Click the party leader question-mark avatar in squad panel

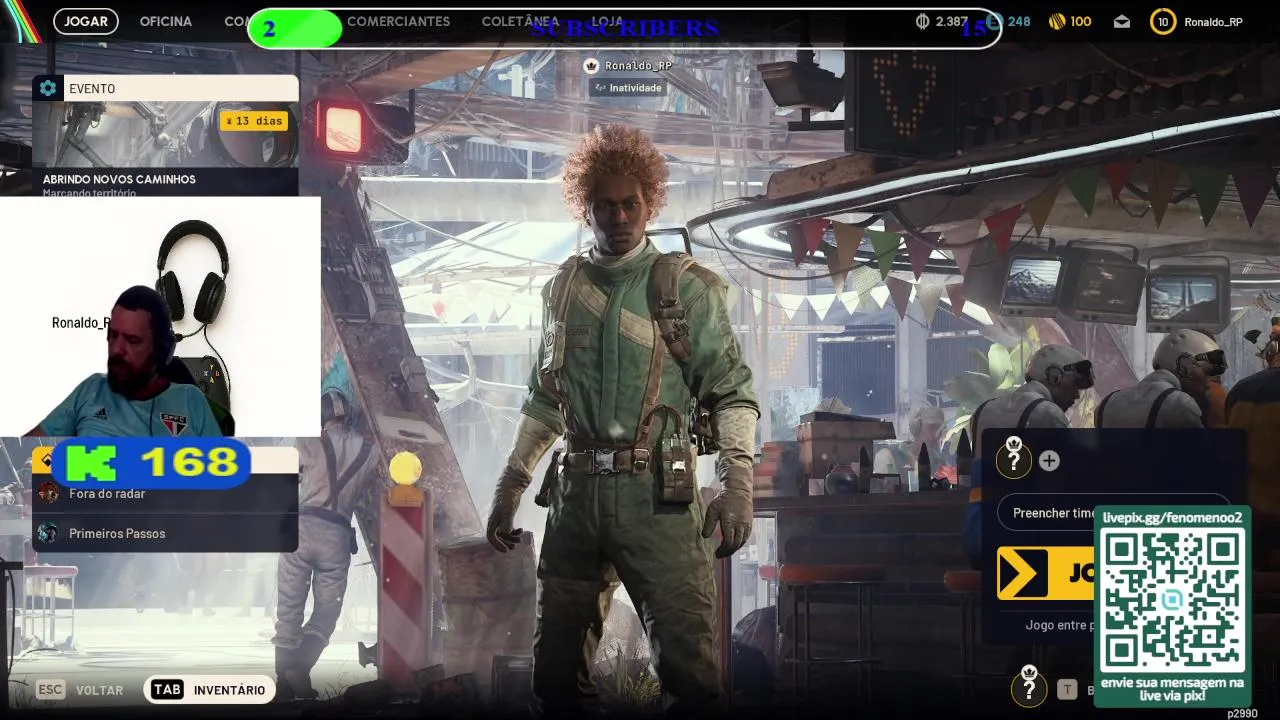(1013, 459)
